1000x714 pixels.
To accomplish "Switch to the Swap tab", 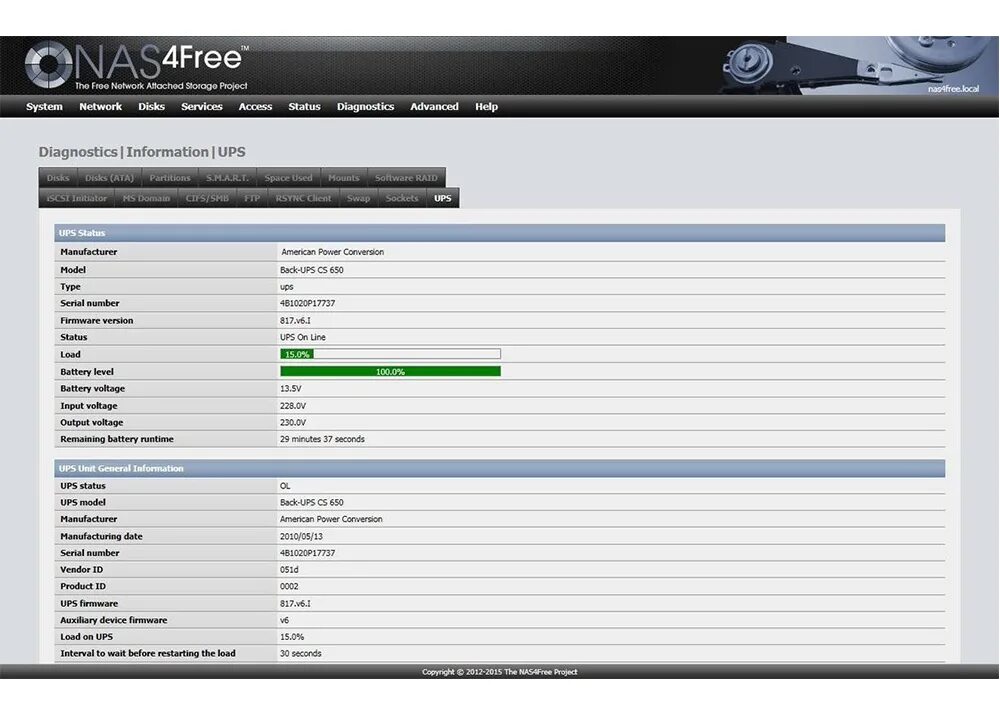I will tap(358, 198).
